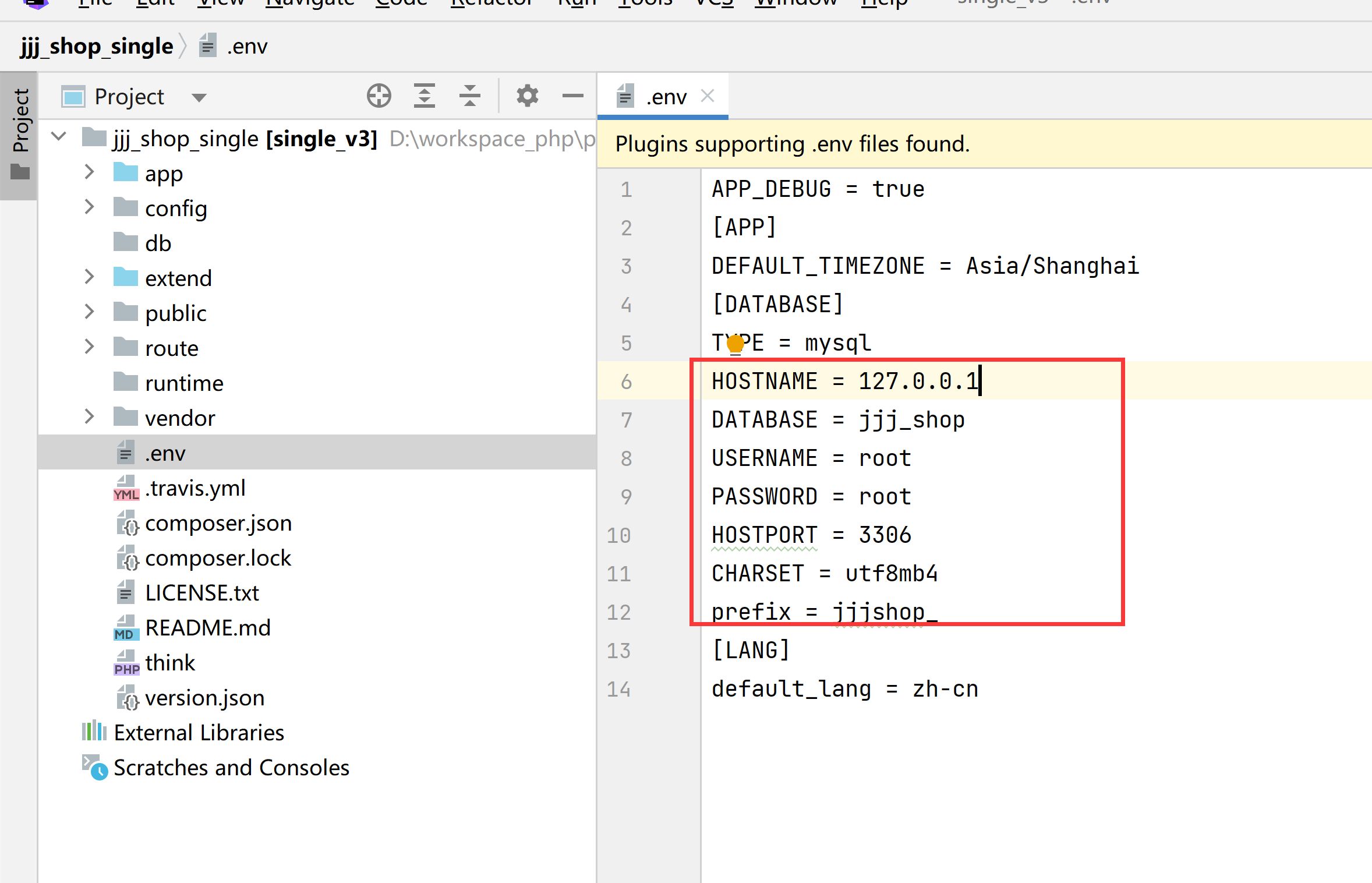Switch to the .env editor tab
Viewport: 1372px width, 883px height.
[x=666, y=97]
